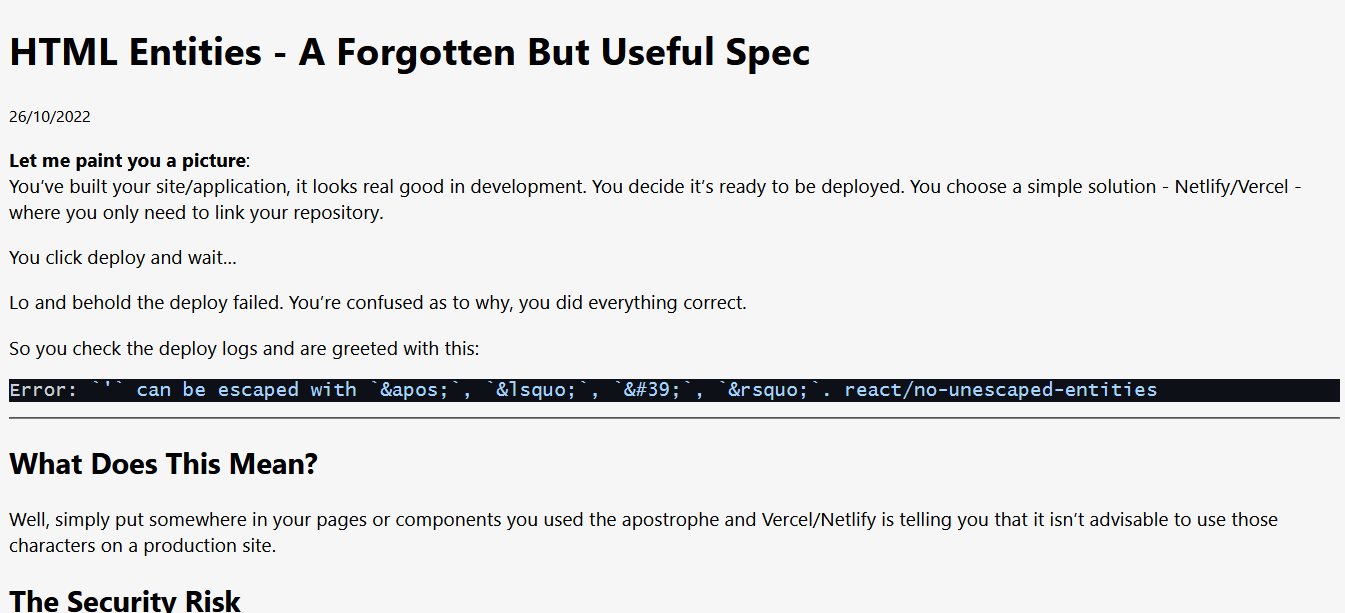
Task: Click the publication date 26/10/2022
Action: tap(50, 117)
